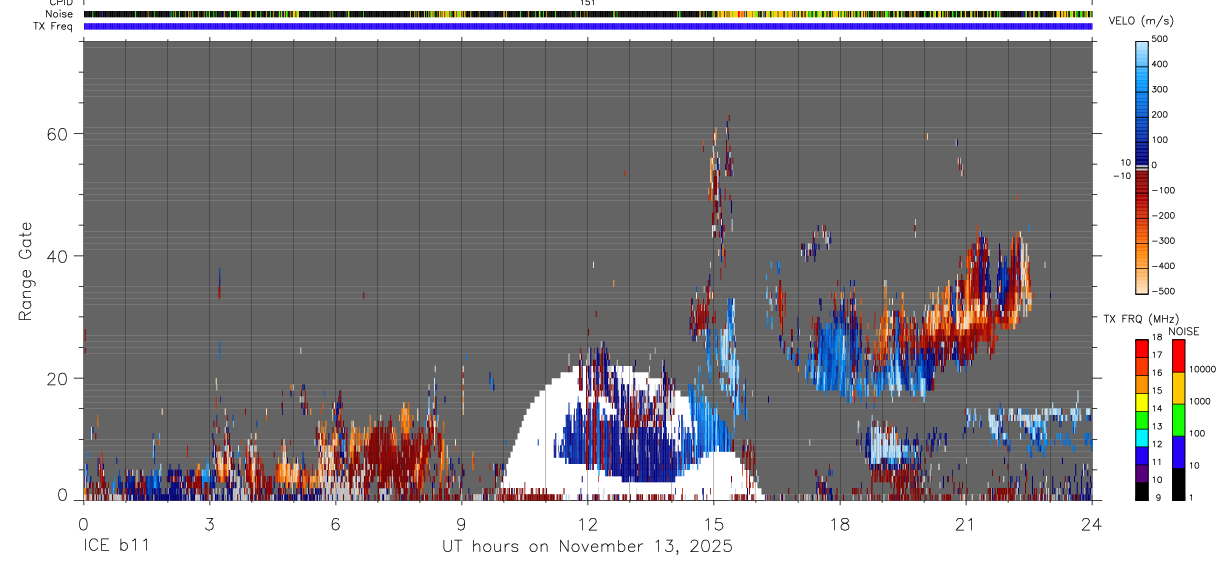Click the '-10' ground scatter threshold label
The image size is (1228, 567).
[1124, 175]
